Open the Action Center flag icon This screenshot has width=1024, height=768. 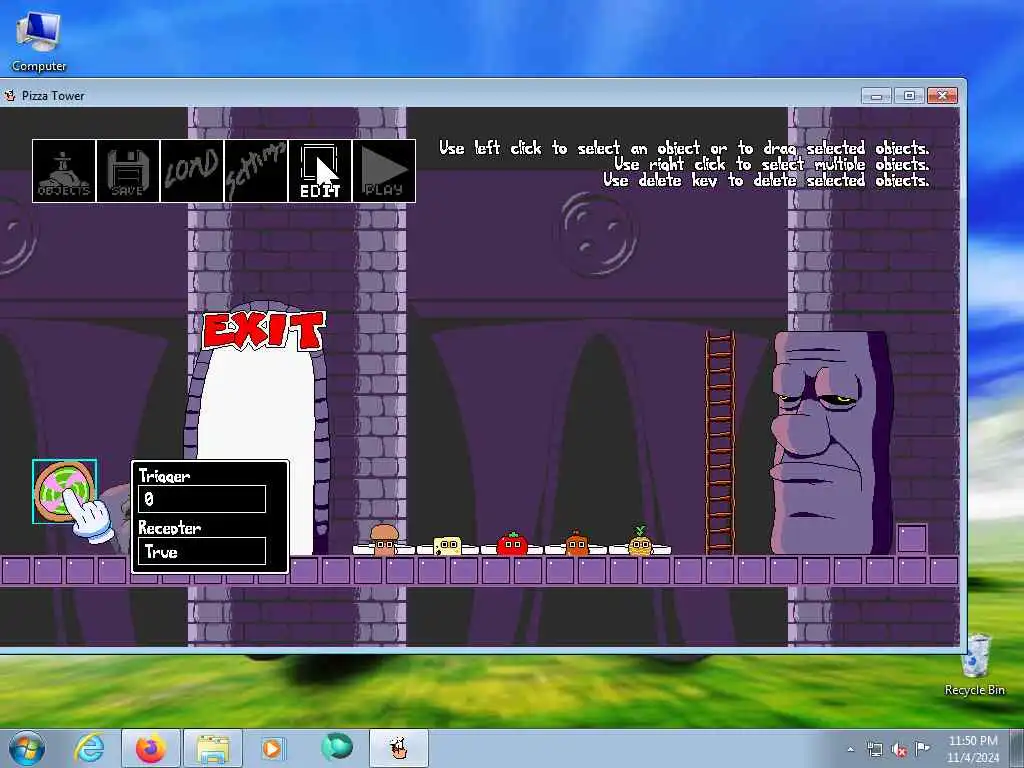922,748
